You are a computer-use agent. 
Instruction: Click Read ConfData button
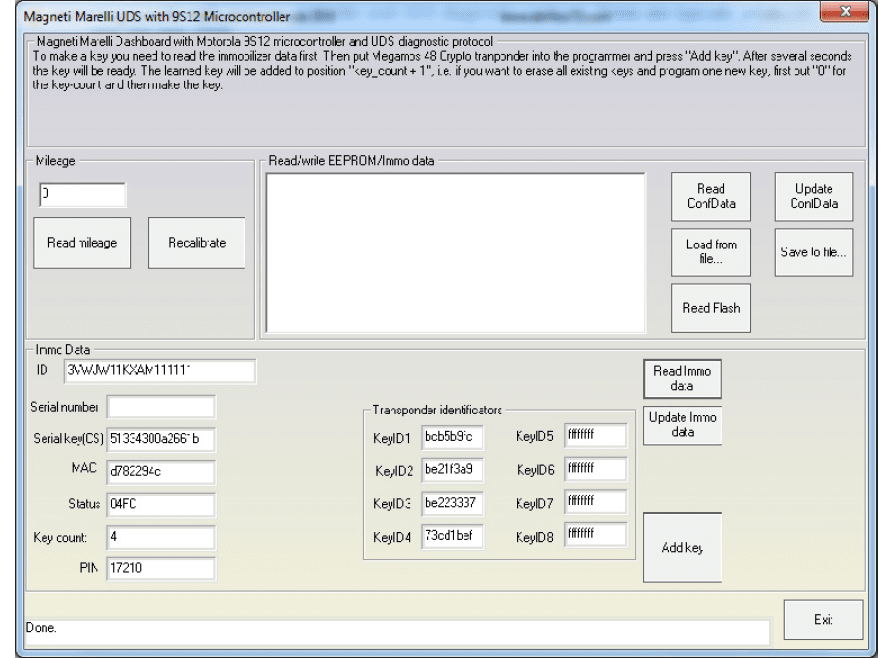(x=710, y=196)
